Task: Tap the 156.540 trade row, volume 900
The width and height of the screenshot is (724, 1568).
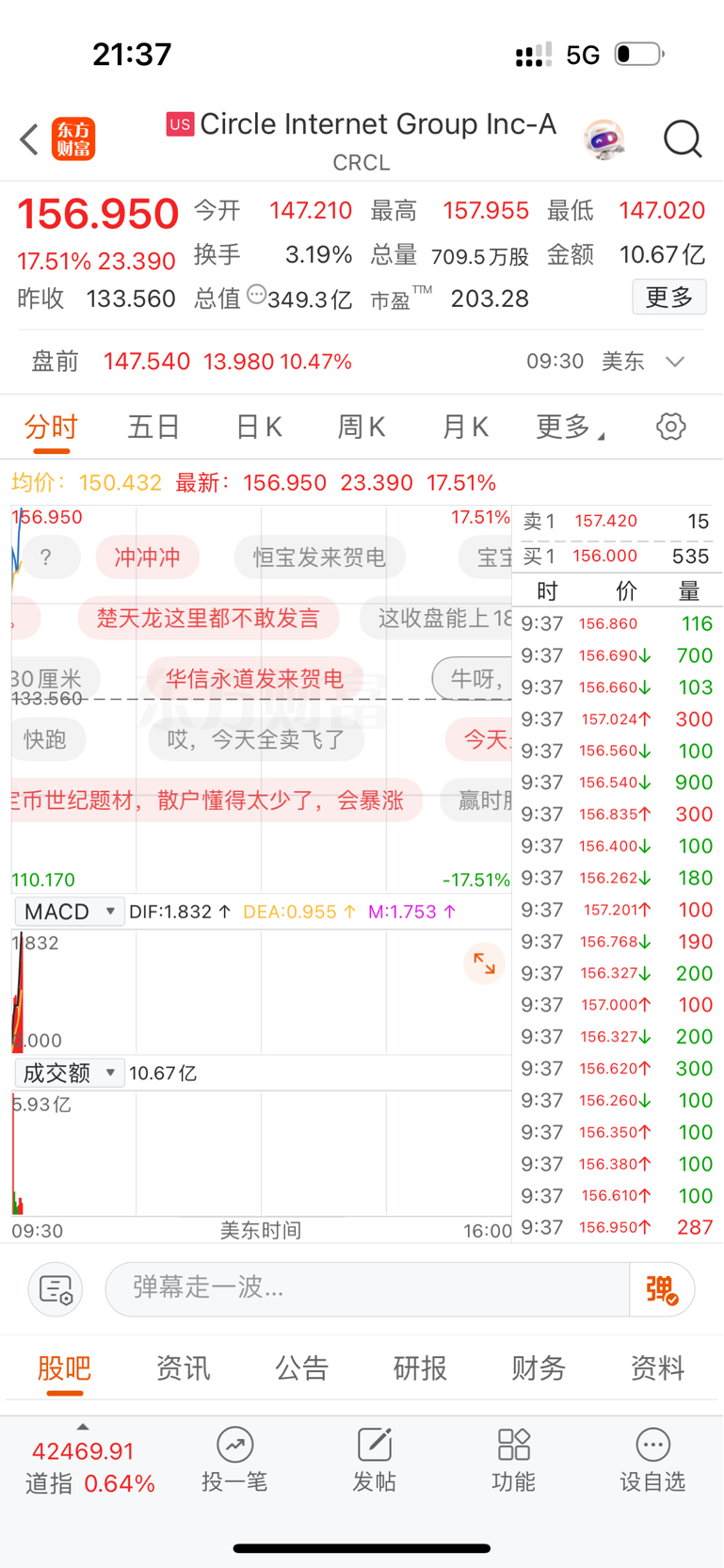Action: click(617, 783)
